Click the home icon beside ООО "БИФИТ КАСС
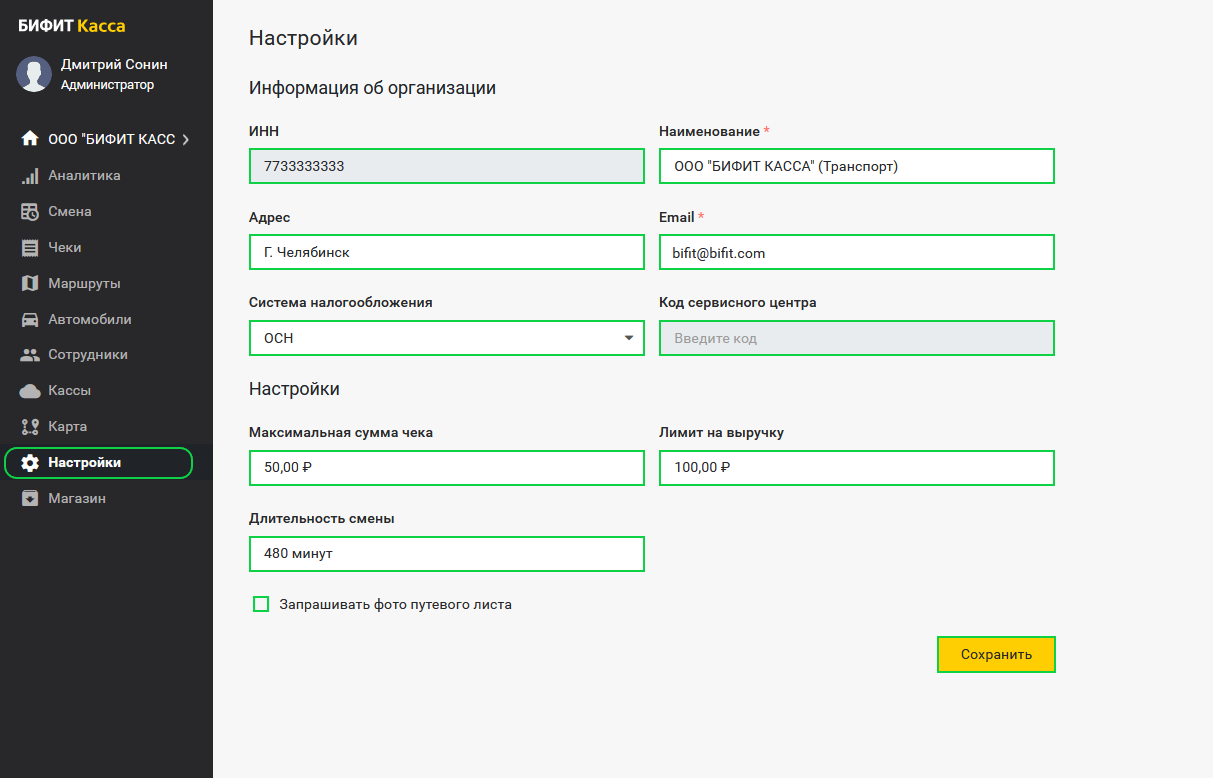Image resolution: width=1213 pixels, height=778 pixels. click(x=30, y=139)
